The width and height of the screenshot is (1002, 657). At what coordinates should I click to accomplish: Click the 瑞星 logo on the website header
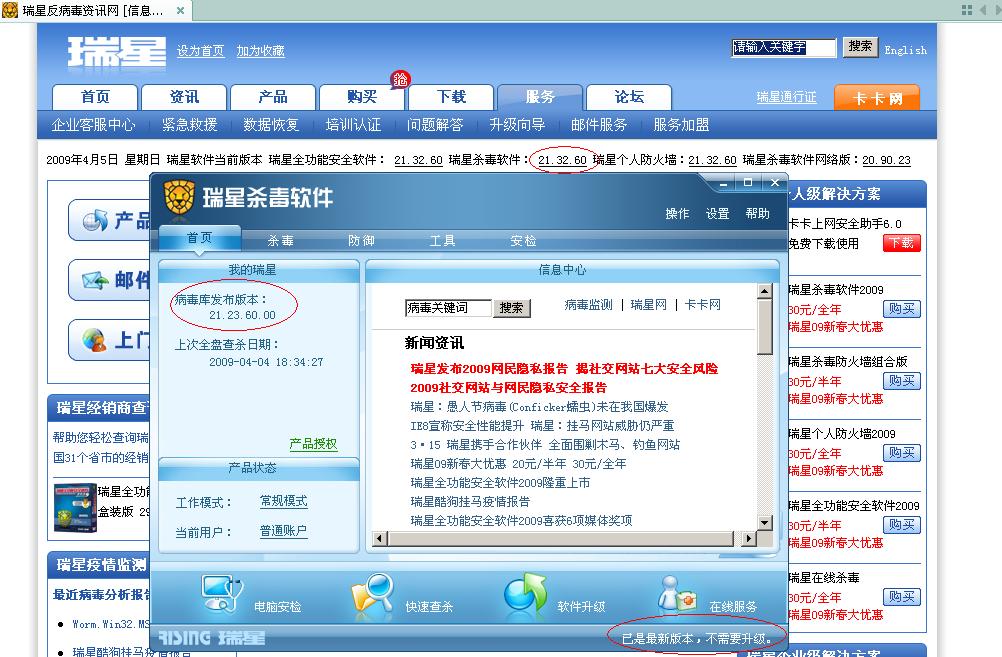116,52
